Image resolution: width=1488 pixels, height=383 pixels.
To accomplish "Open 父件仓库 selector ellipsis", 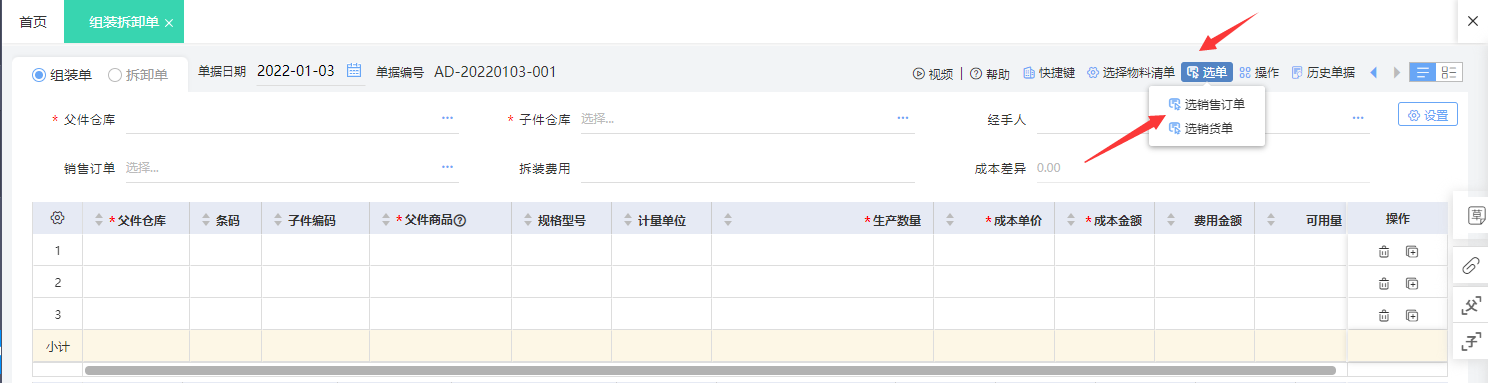I will pyautogui.click(x=447, y=118).
